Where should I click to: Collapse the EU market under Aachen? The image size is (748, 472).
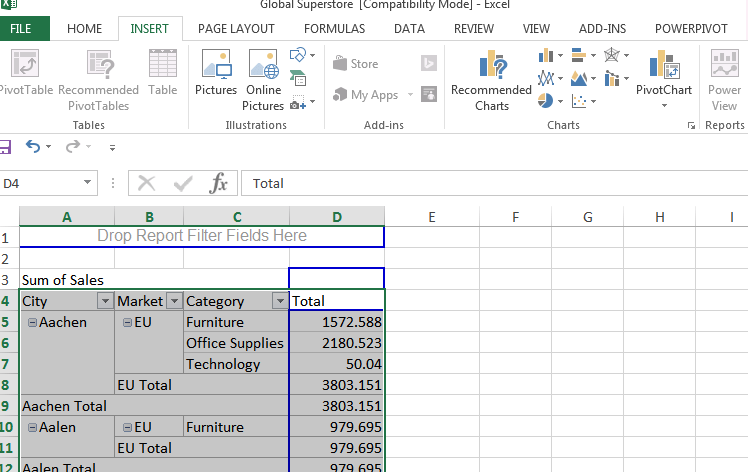click(127, 322)
